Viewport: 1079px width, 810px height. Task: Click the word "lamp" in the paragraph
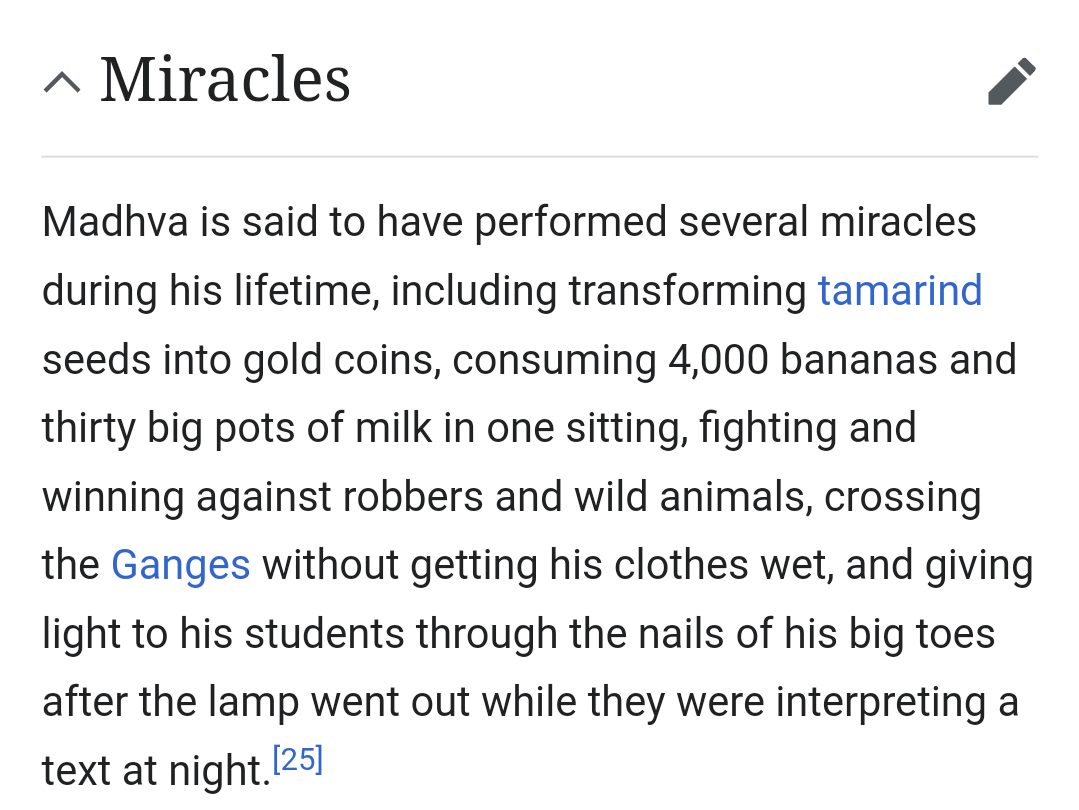[253, 702]
